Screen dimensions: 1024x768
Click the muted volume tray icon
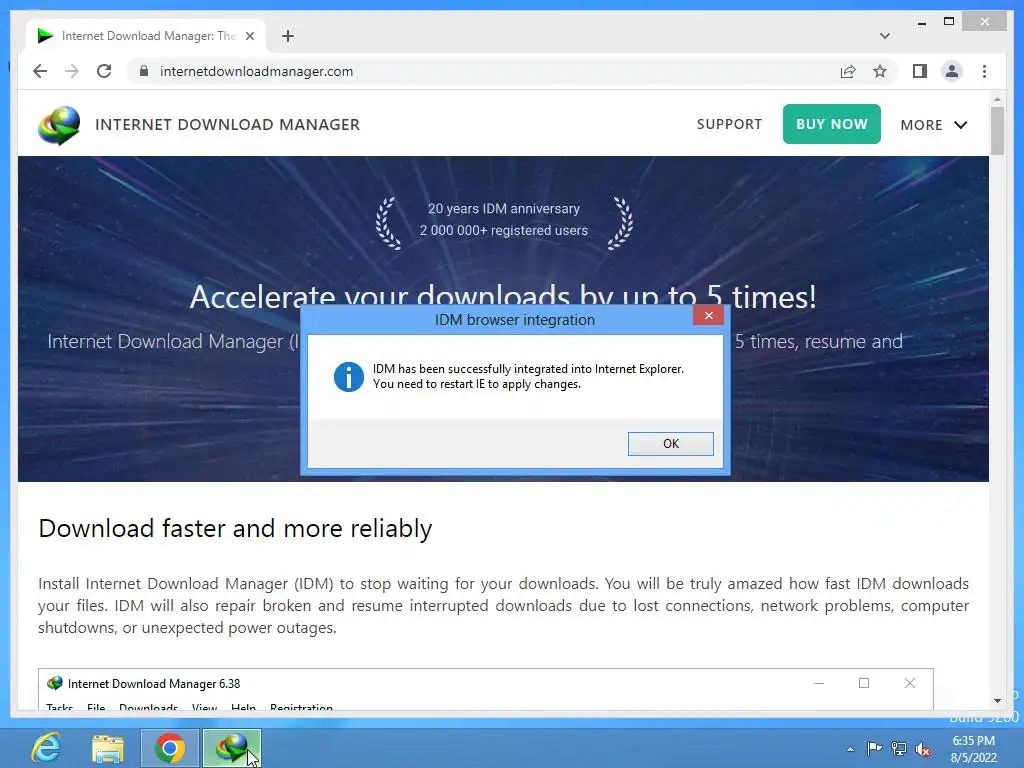click(x=923, y=749)
